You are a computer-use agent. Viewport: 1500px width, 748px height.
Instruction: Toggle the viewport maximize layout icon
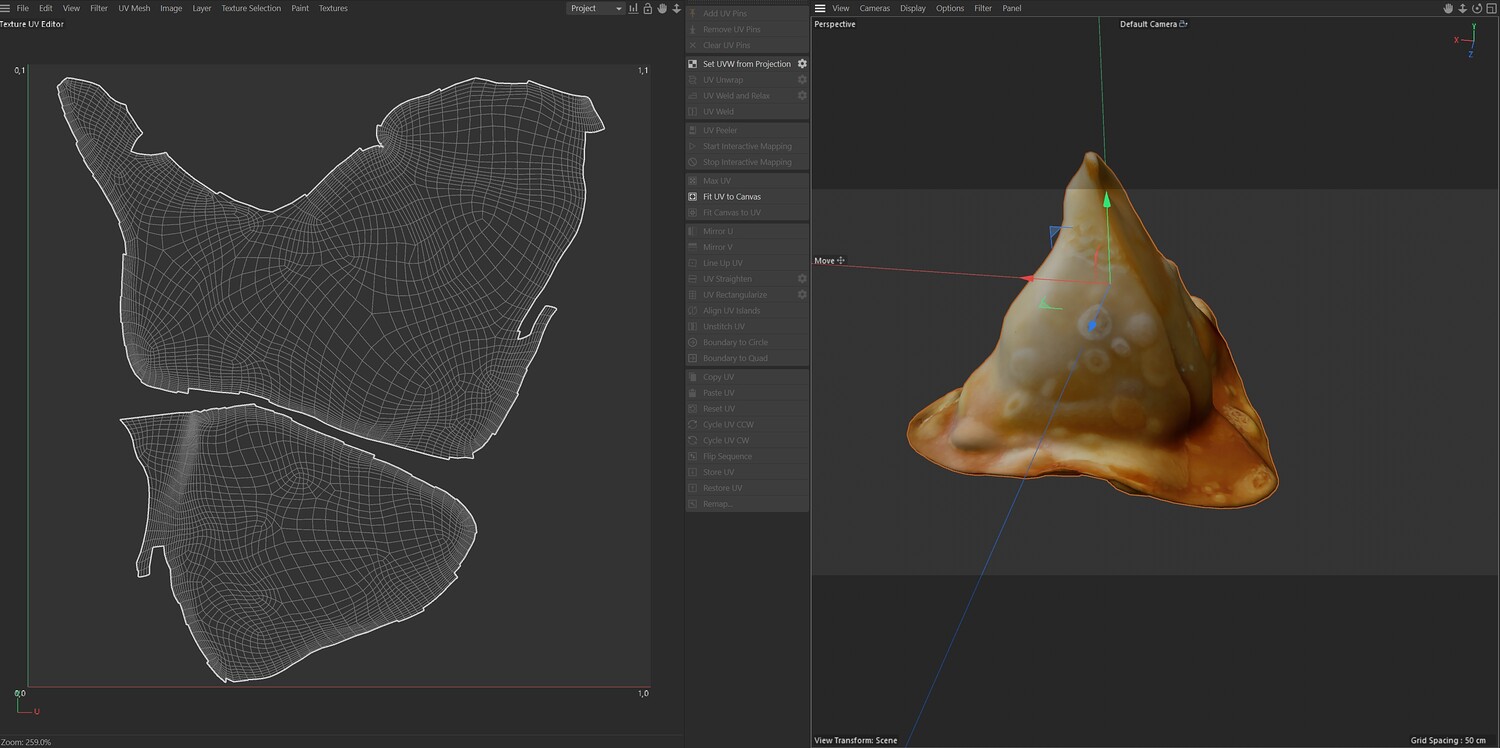coord(1491,8)
